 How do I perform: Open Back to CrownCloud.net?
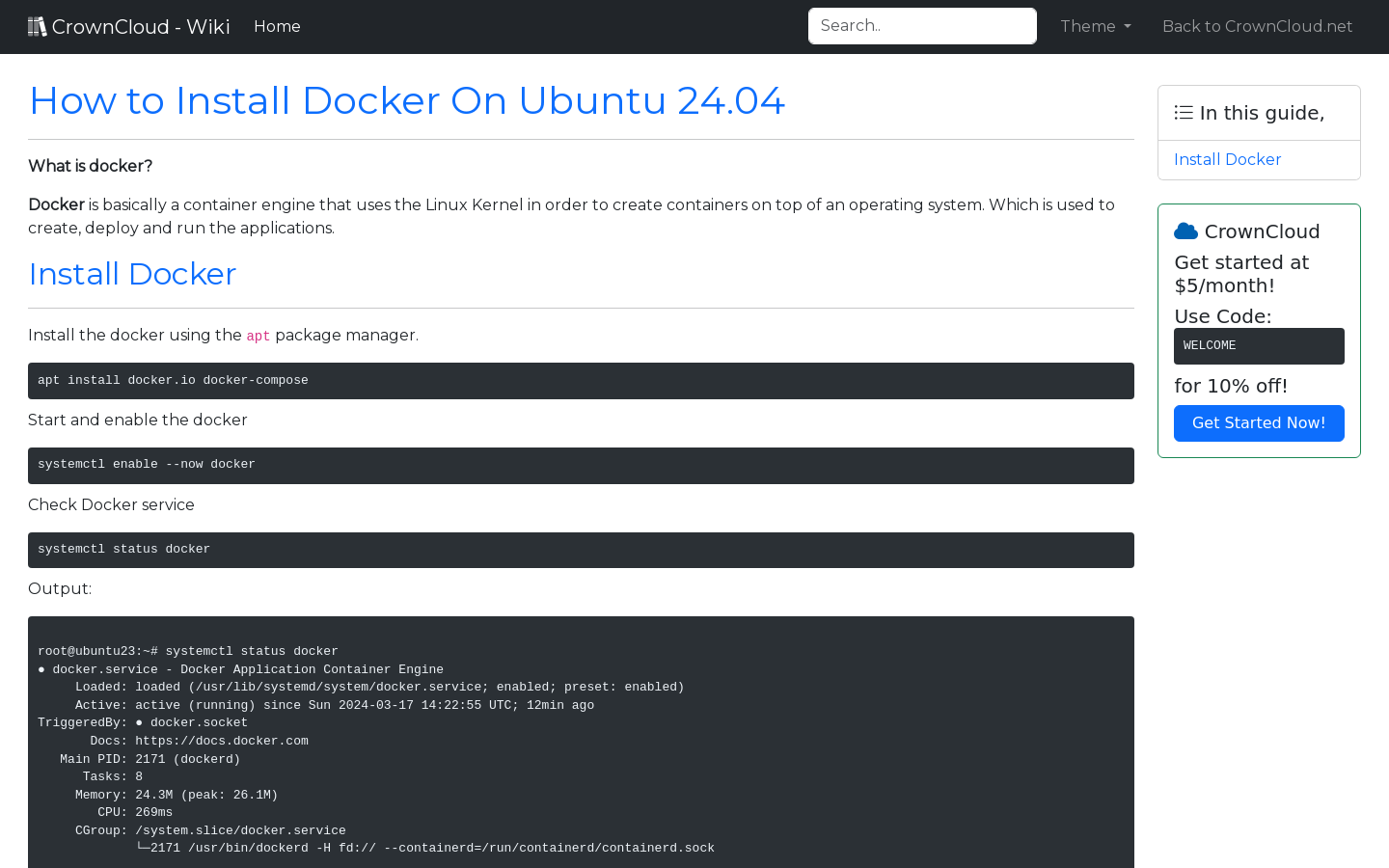[x=1257, y=26]
